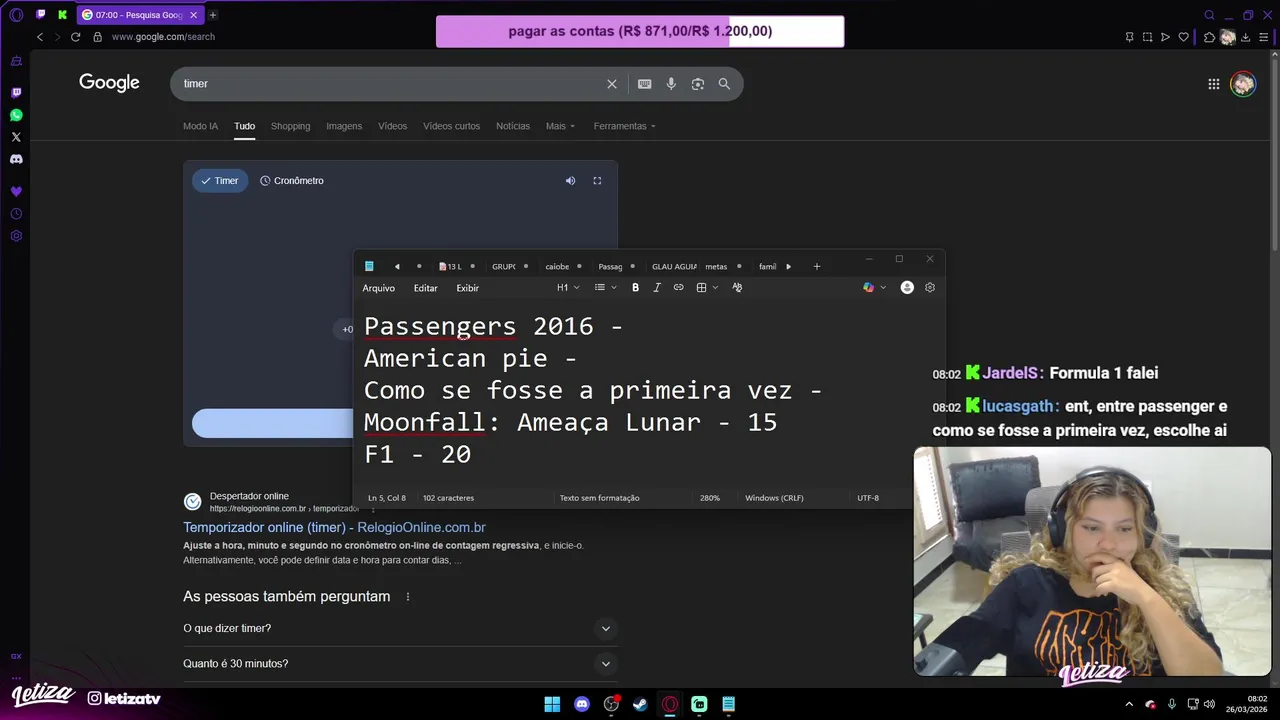Select the Timer tab in Google widget

(x=220, y=181)
